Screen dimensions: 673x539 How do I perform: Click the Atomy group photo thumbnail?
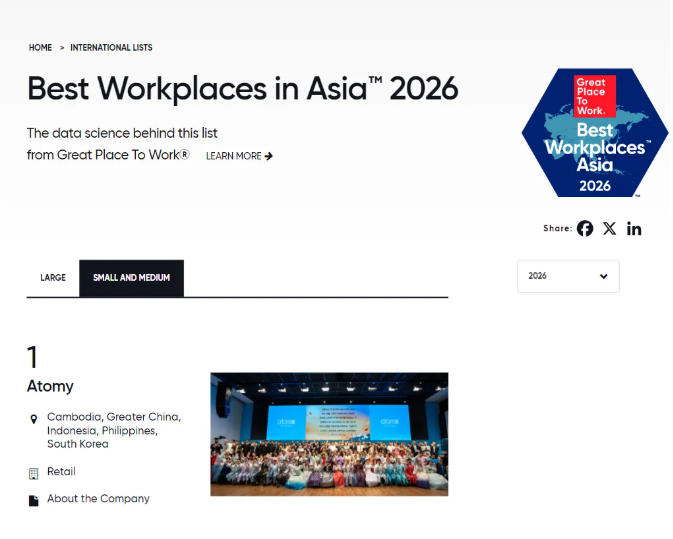pyautogui.click(x=329, y=434)
